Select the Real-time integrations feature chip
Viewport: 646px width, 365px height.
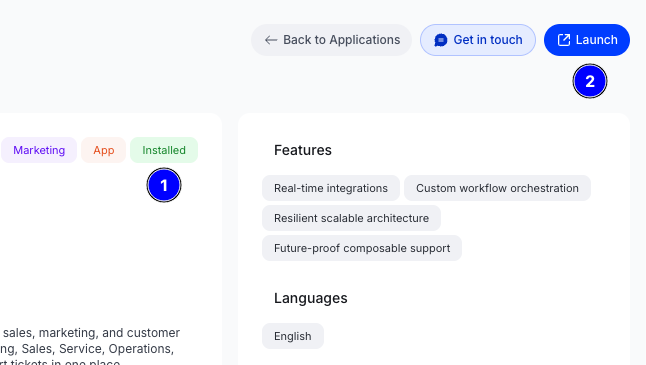point(331,188)
